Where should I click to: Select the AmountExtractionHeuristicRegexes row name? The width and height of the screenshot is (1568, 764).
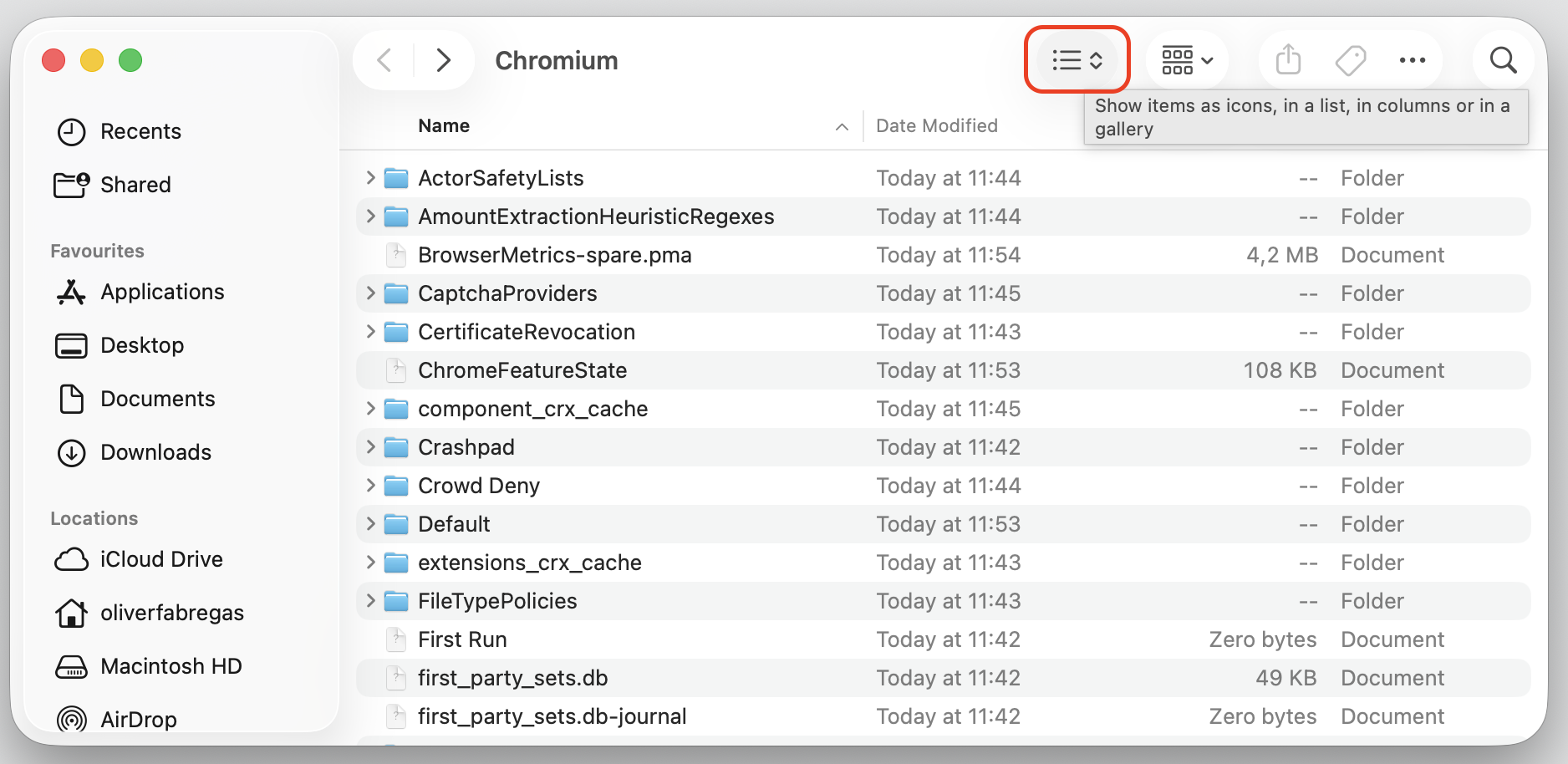click(x=596, y=216)
